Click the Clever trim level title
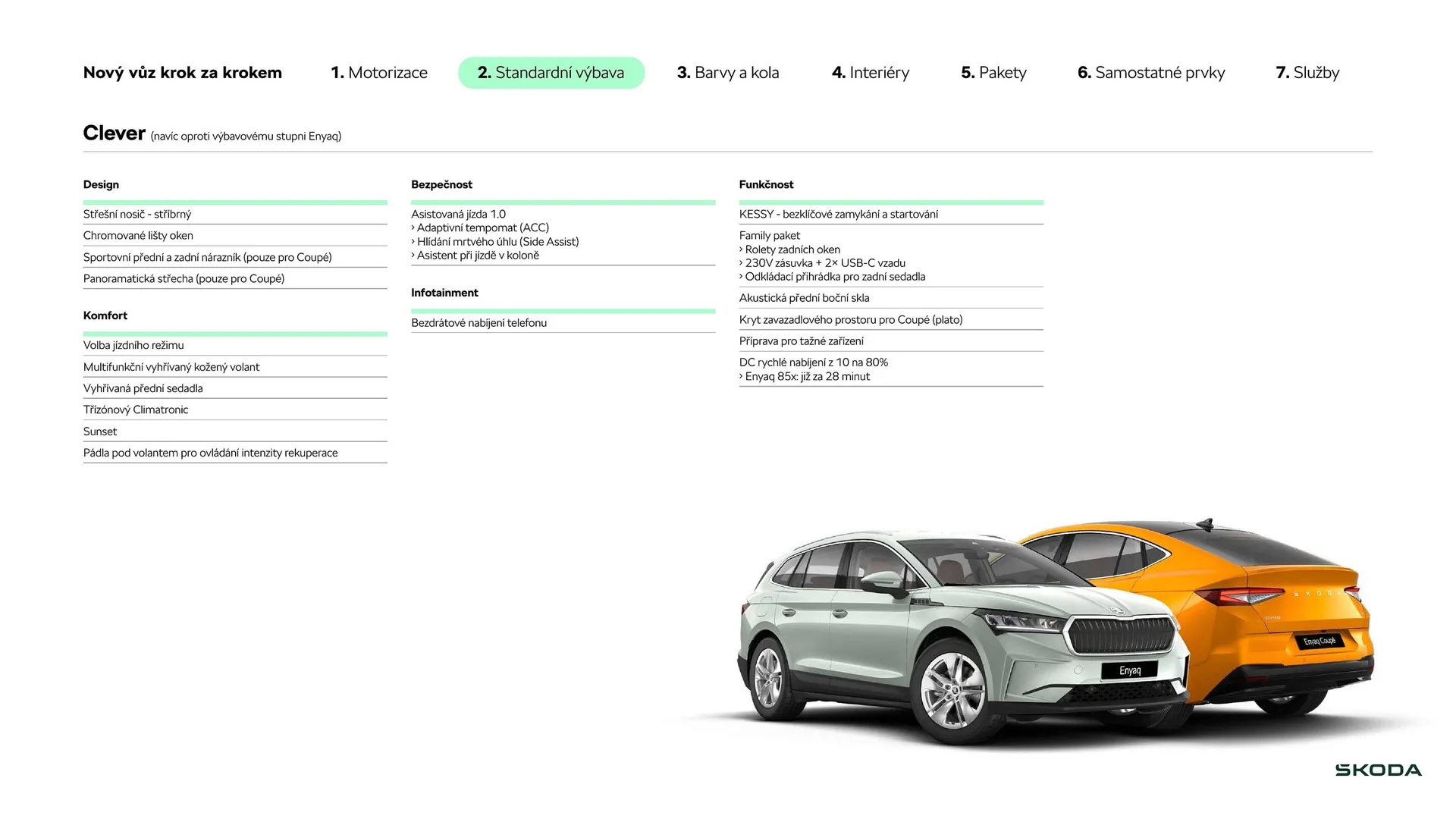Image resolution: width=1456 pixels, height=819 pixels. pos(115,133)
